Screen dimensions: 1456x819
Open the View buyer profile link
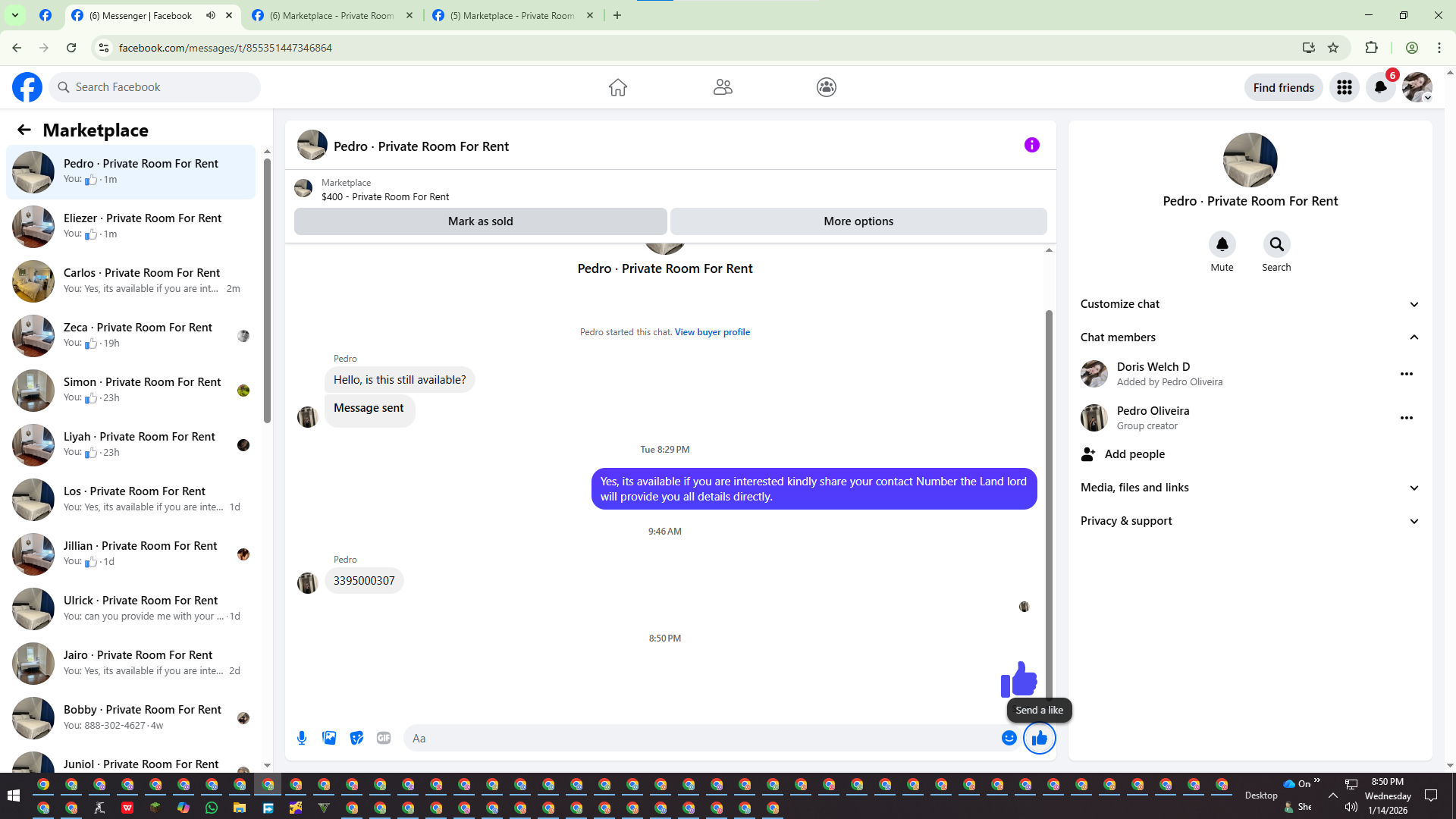point(712,332)
